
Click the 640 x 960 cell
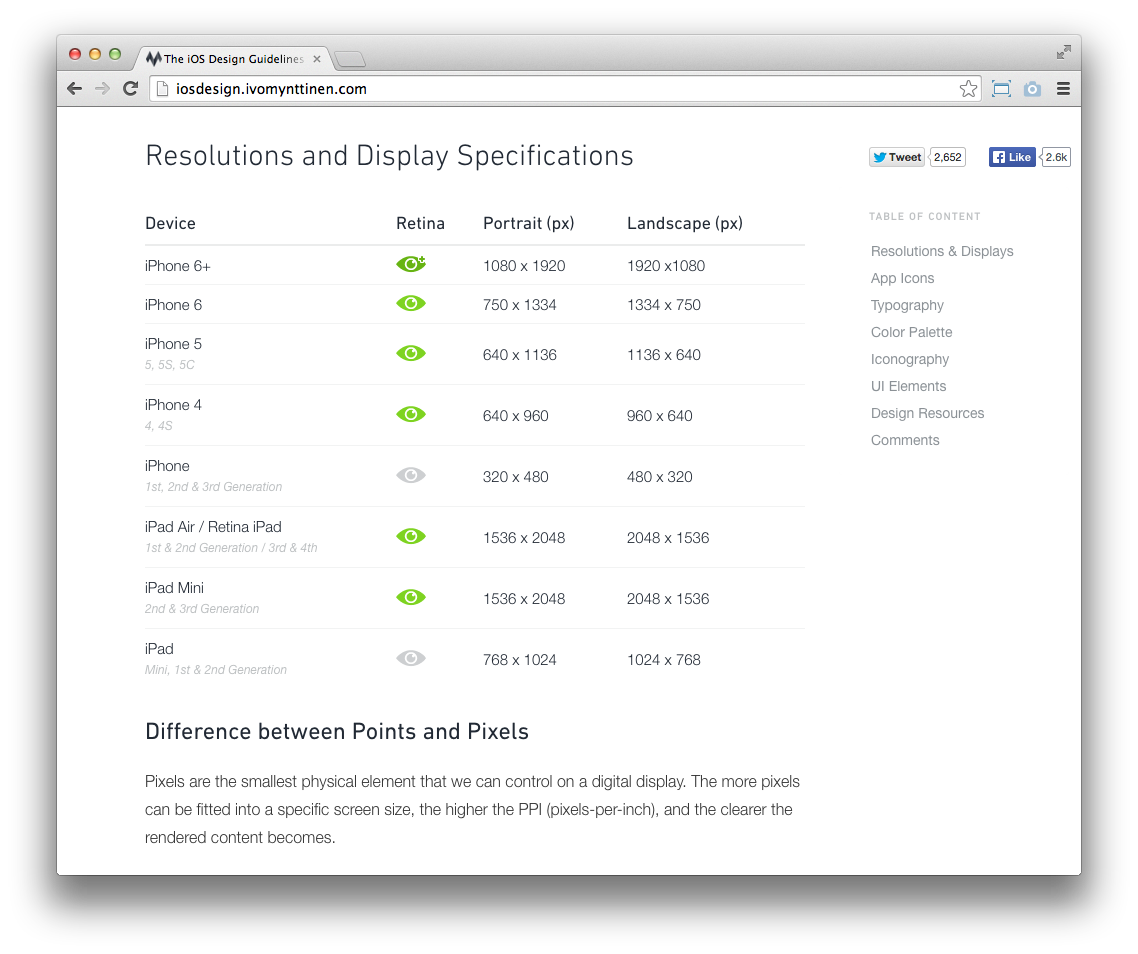click(x=515, y=416)
